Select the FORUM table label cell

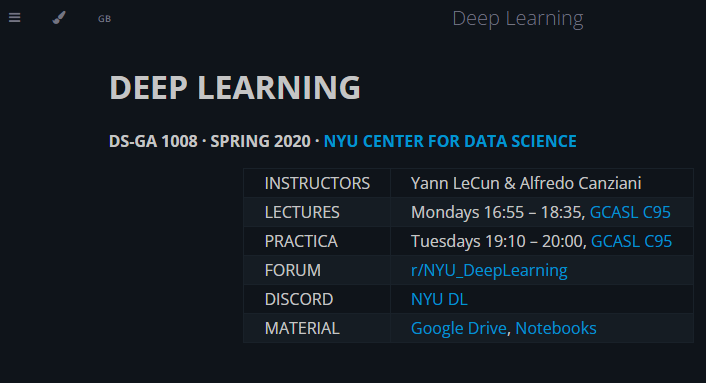point(317,270)
